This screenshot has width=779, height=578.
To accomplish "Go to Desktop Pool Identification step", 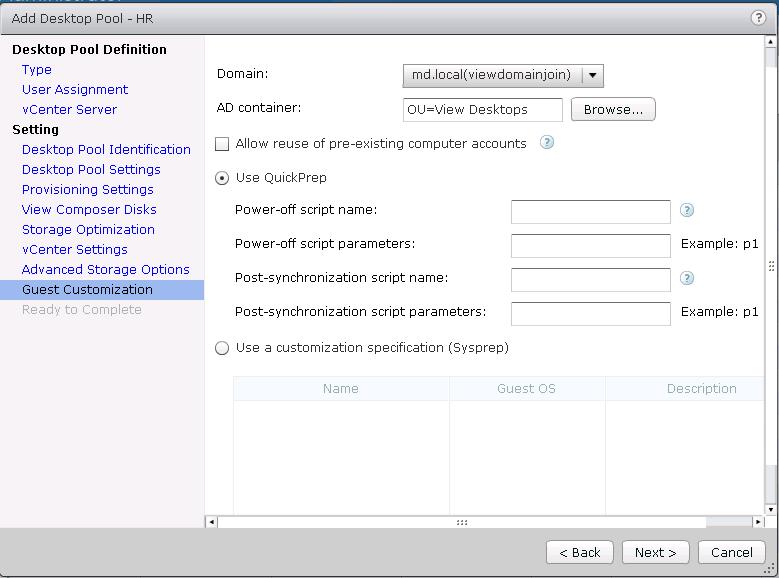I will 106,150.
